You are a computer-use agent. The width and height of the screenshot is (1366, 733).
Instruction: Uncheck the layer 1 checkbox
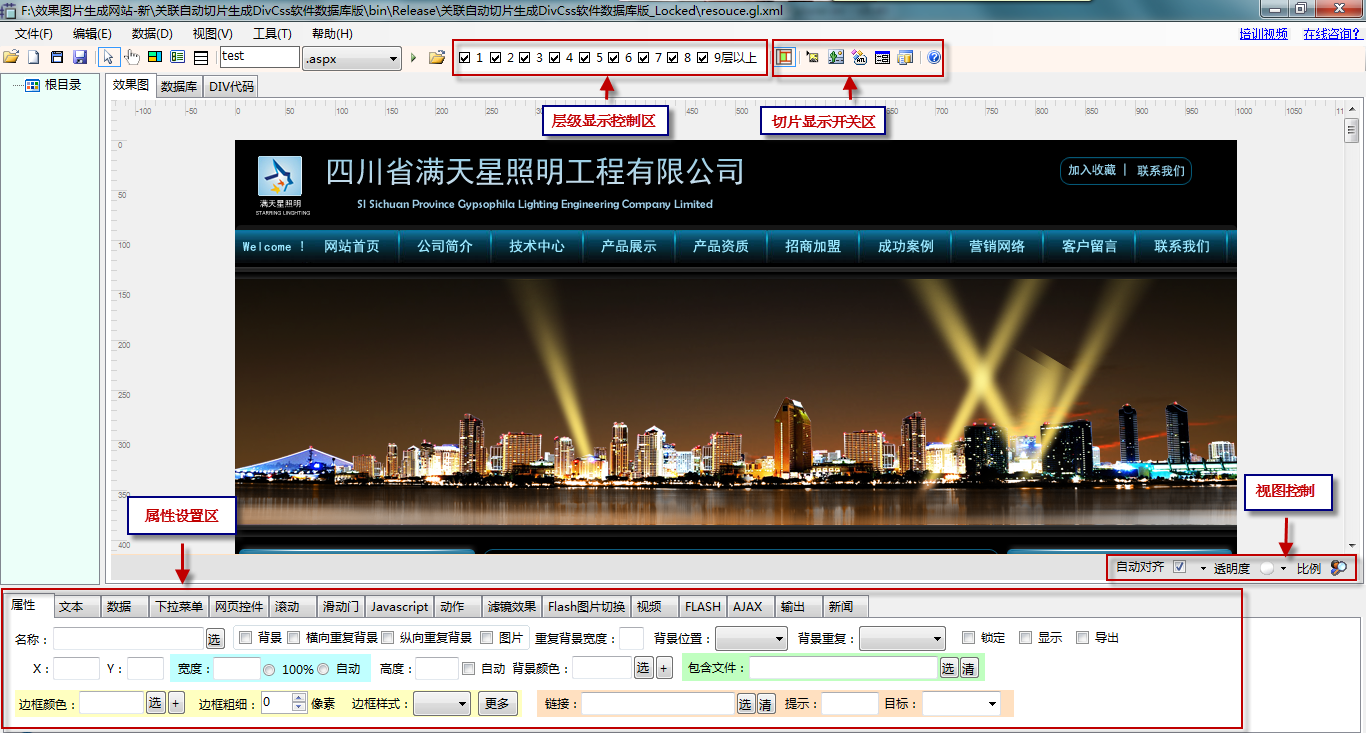pos(464,58)
